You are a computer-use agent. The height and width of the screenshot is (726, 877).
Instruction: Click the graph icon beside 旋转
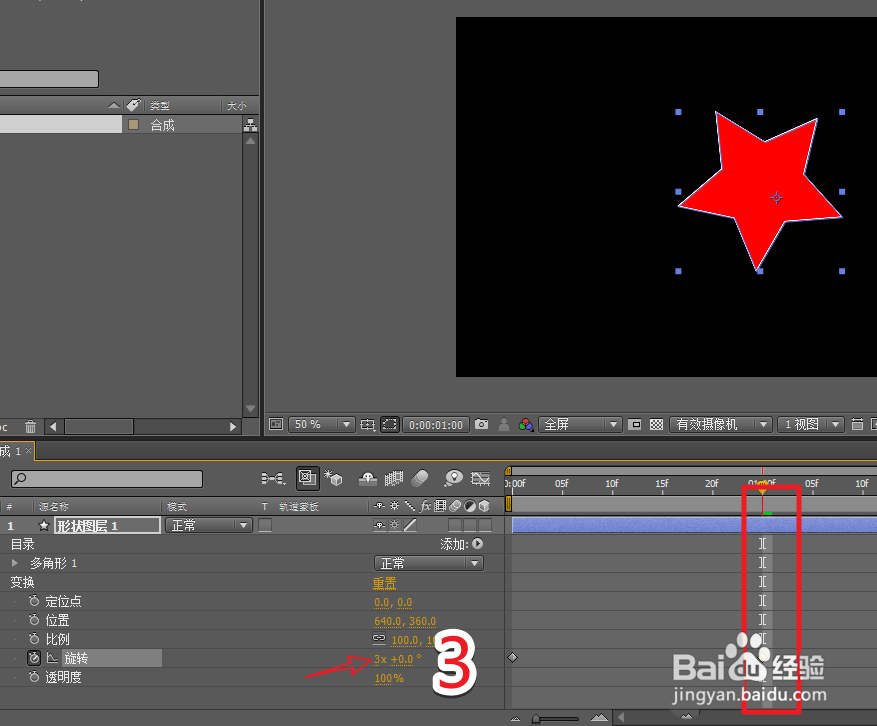click(52, 658)
